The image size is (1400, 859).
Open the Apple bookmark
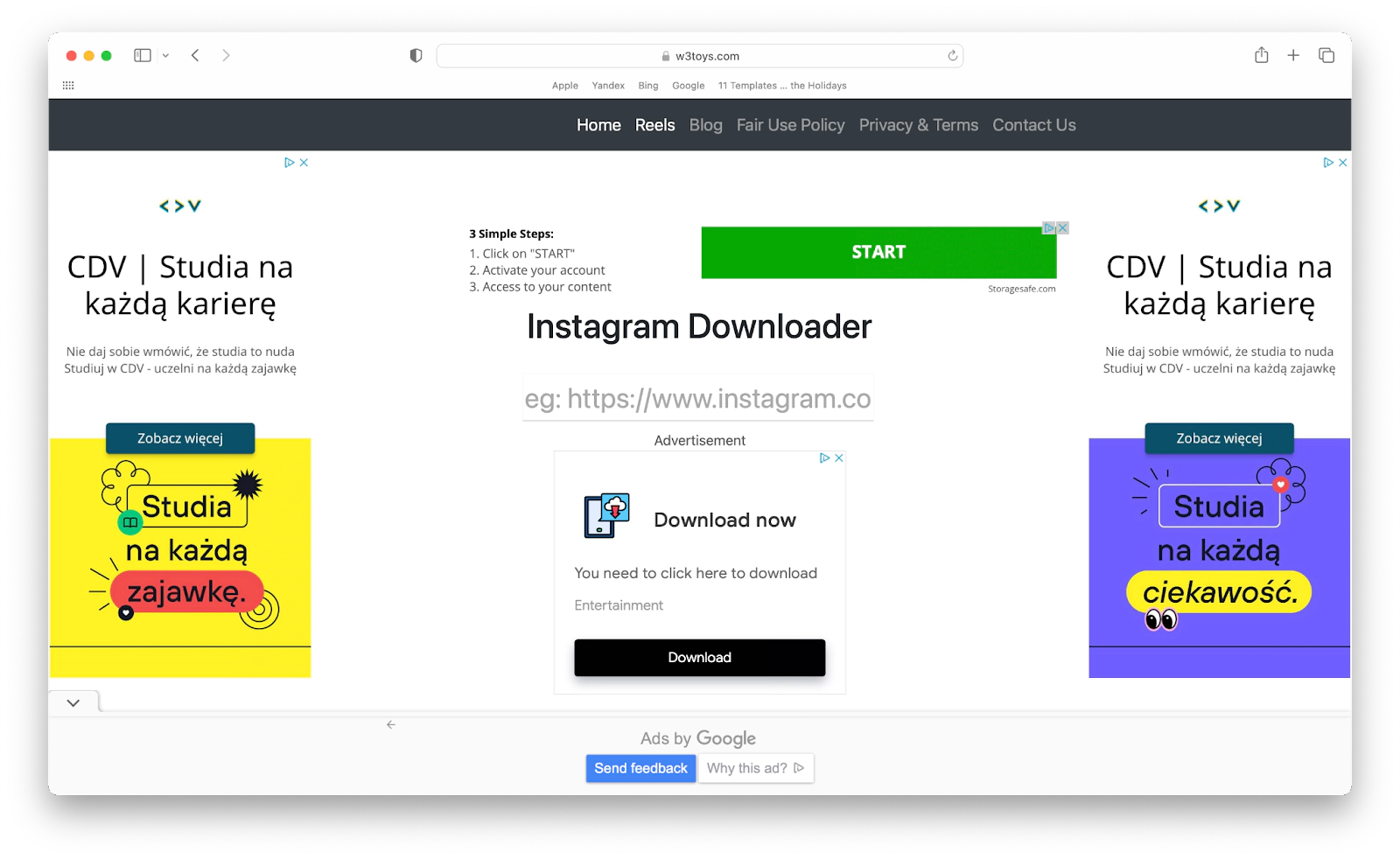(x=565, y=86)
